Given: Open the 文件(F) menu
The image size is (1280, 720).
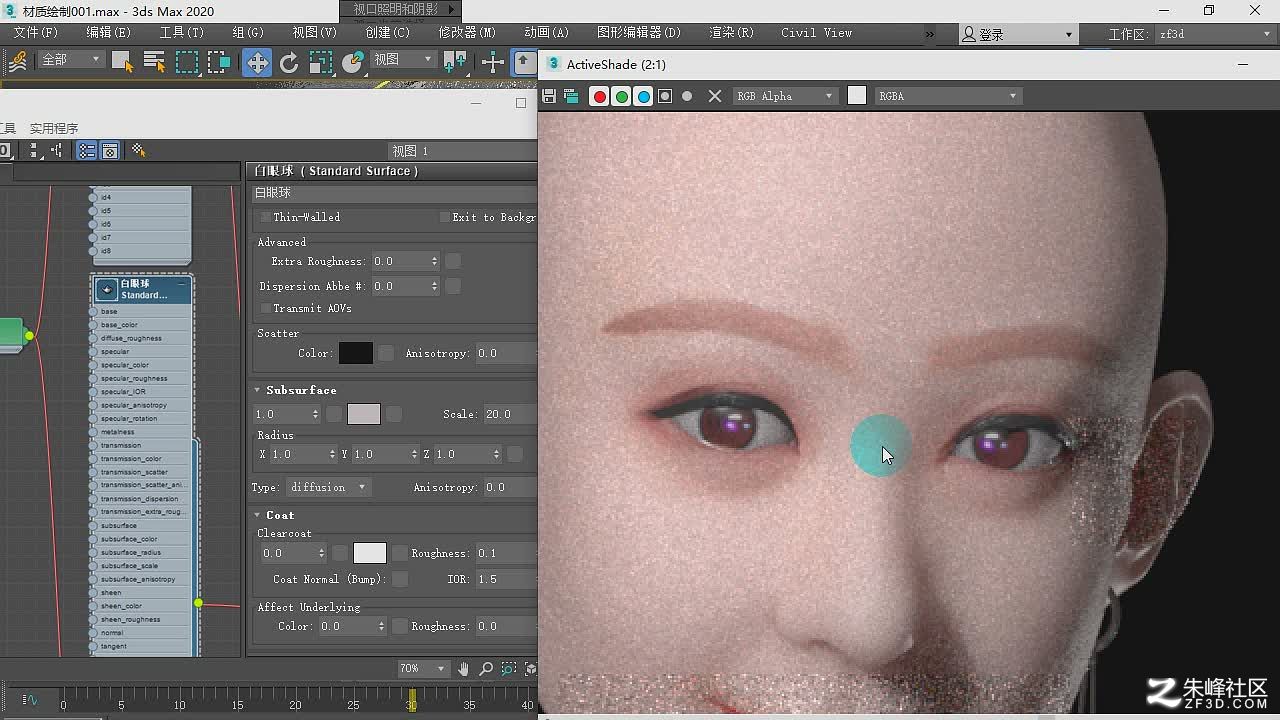Looking at the screenshot, I should [x=35, y=33].
